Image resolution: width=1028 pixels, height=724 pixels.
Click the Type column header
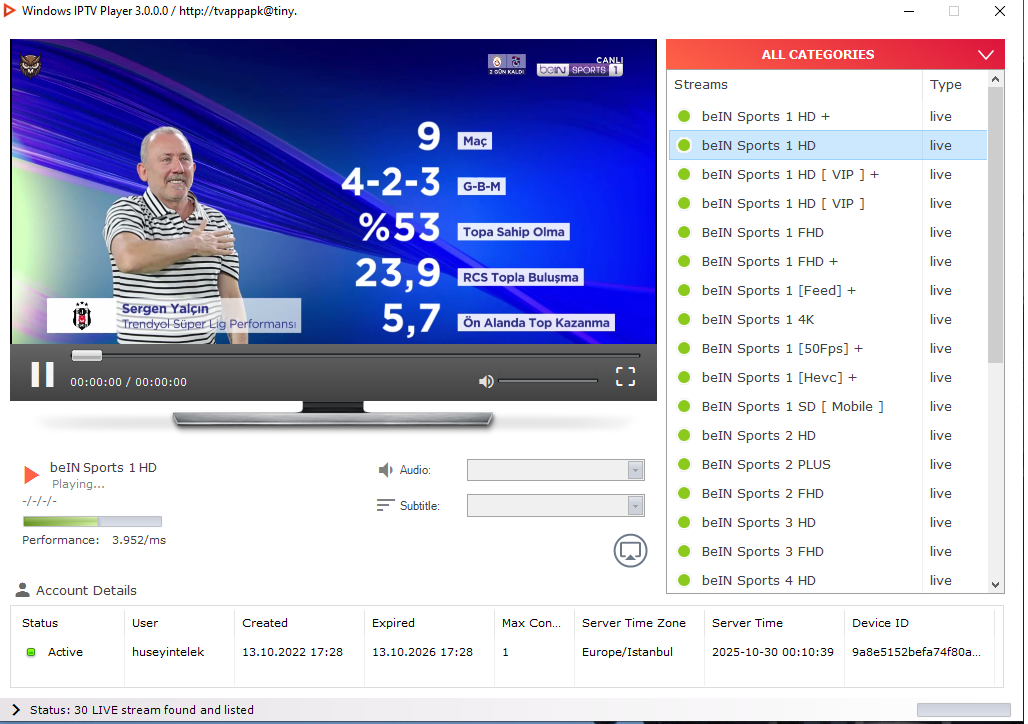click(946, 85)
